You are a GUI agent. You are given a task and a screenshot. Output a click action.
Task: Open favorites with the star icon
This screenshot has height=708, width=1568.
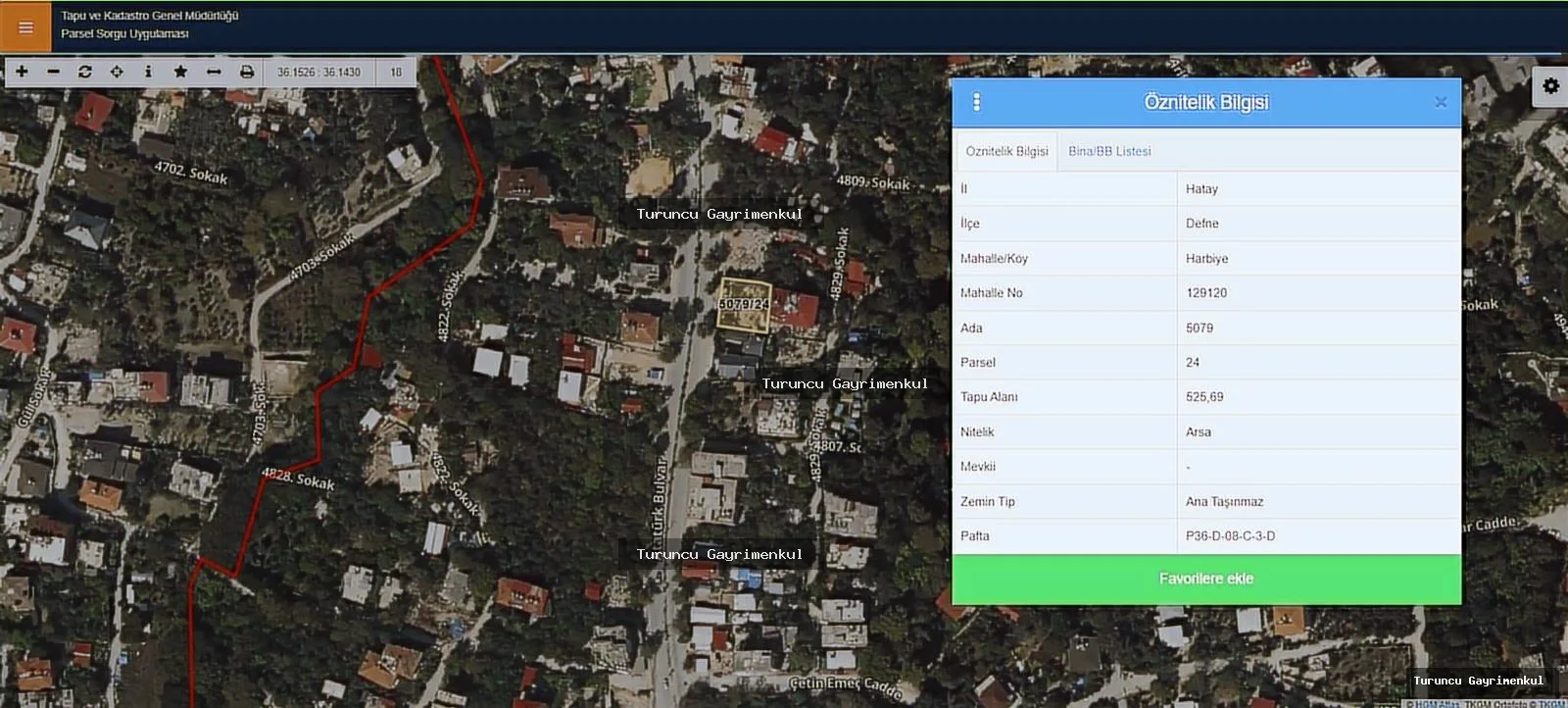tap(180, 72)
